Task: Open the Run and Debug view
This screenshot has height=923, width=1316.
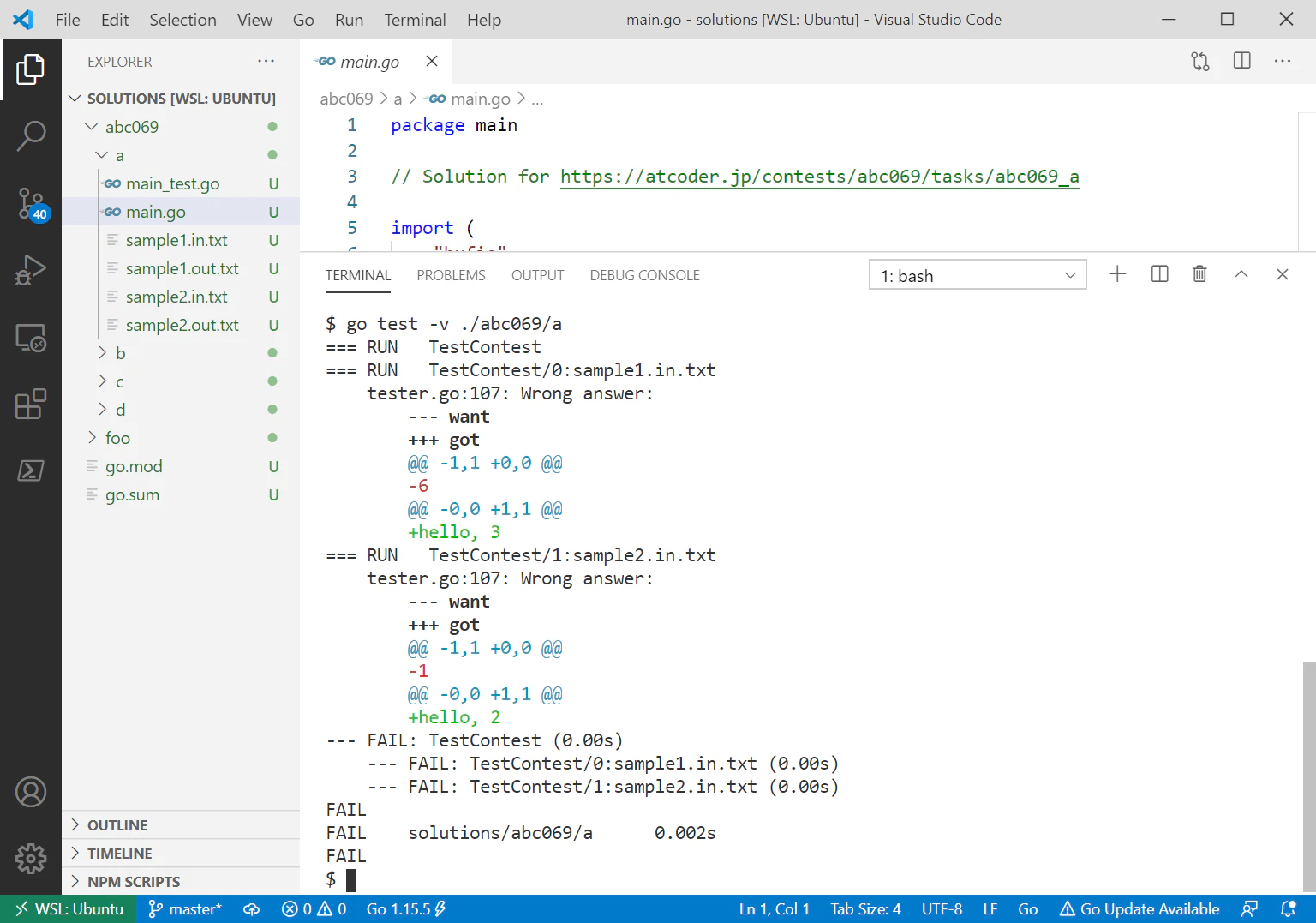Action: 31,270
